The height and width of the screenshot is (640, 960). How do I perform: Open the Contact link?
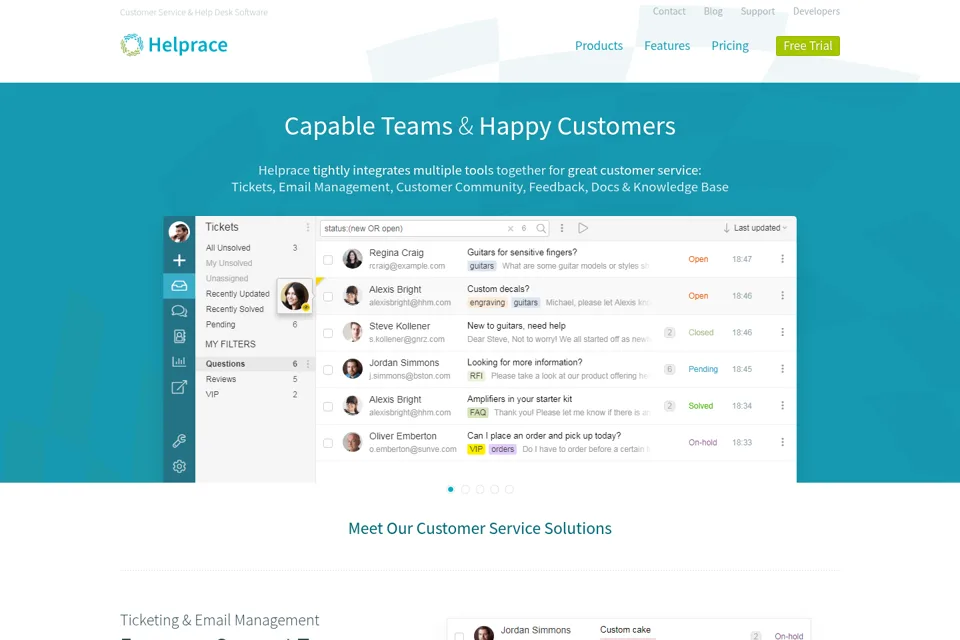tap(669, 11)
